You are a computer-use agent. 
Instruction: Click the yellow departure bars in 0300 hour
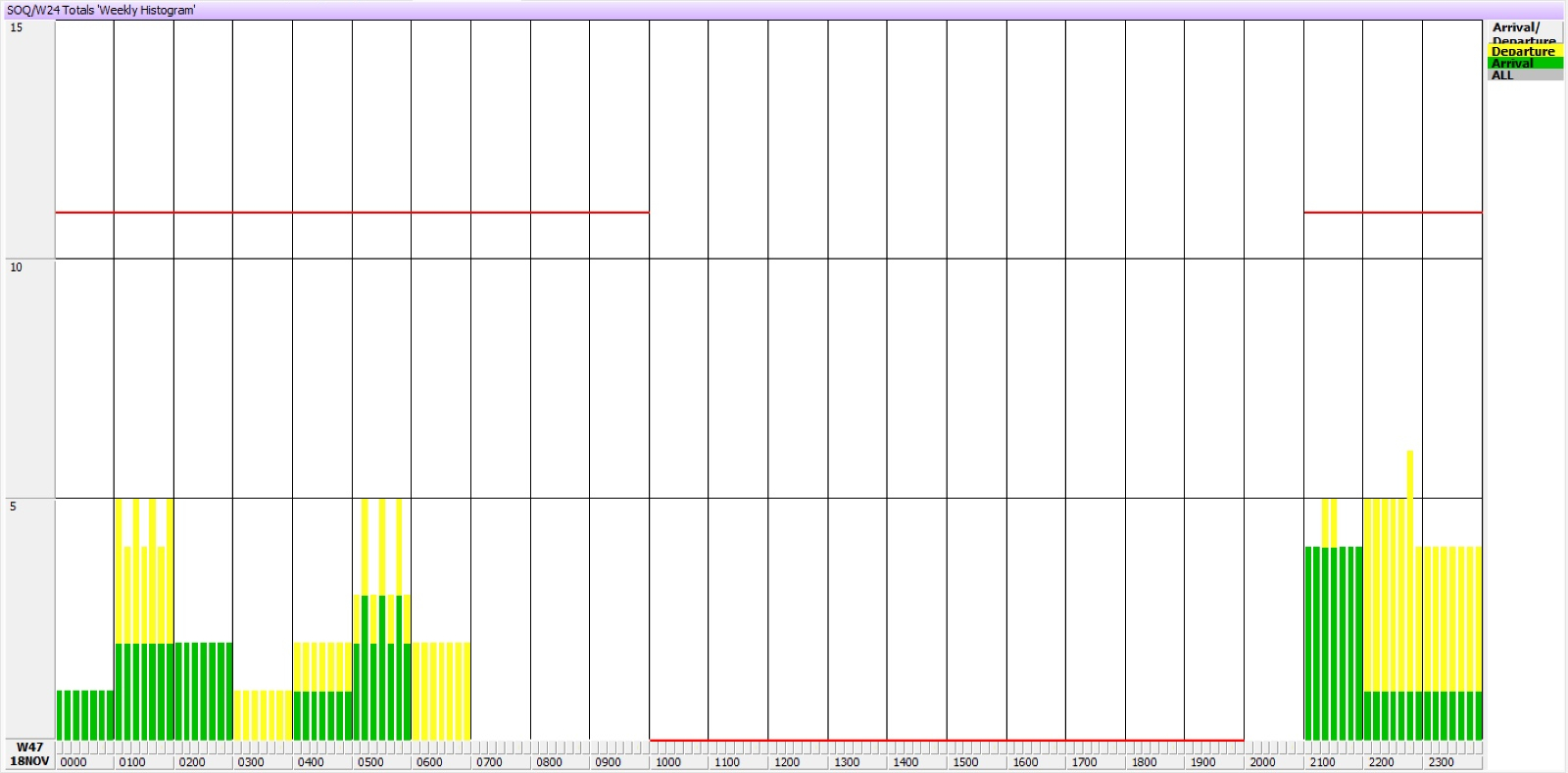263,715
